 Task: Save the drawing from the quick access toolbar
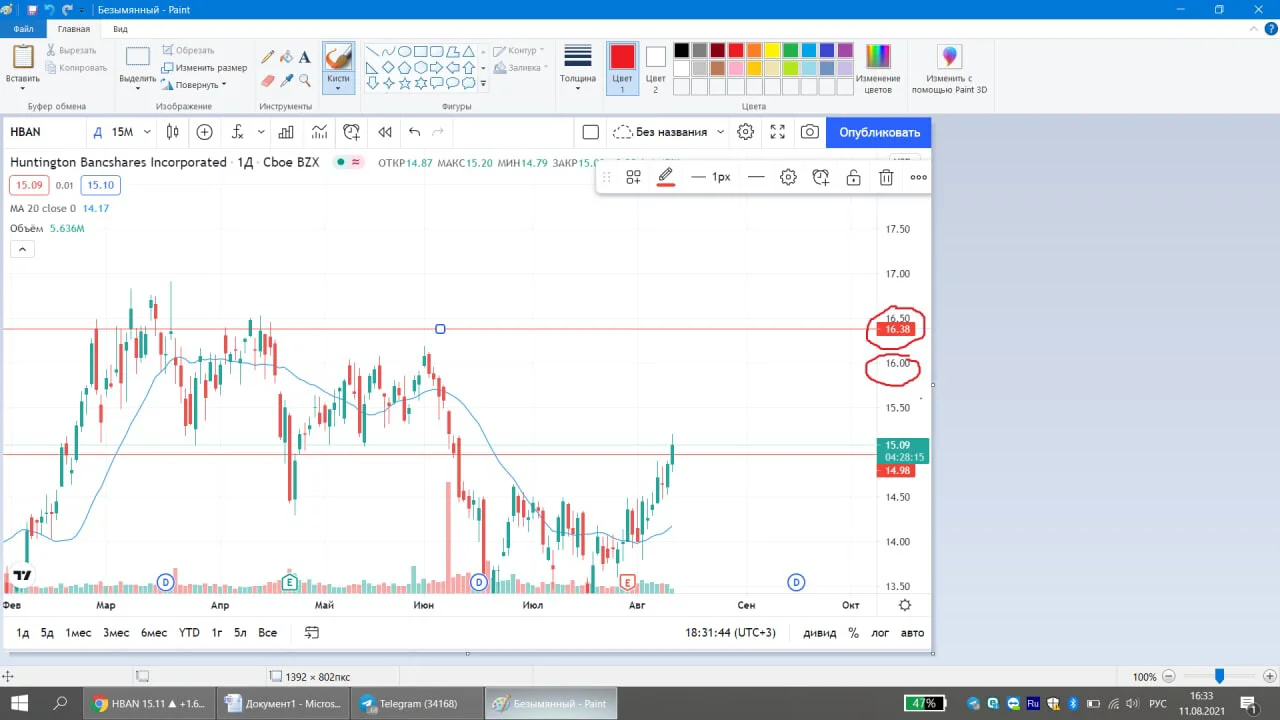click(x=32, y=9)
